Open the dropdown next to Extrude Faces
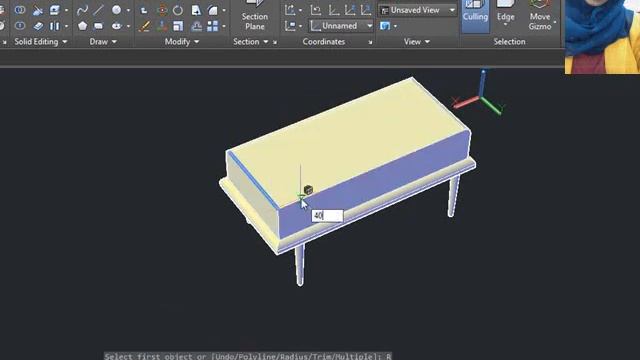640x360 pixels. click(x=66, y=10)
